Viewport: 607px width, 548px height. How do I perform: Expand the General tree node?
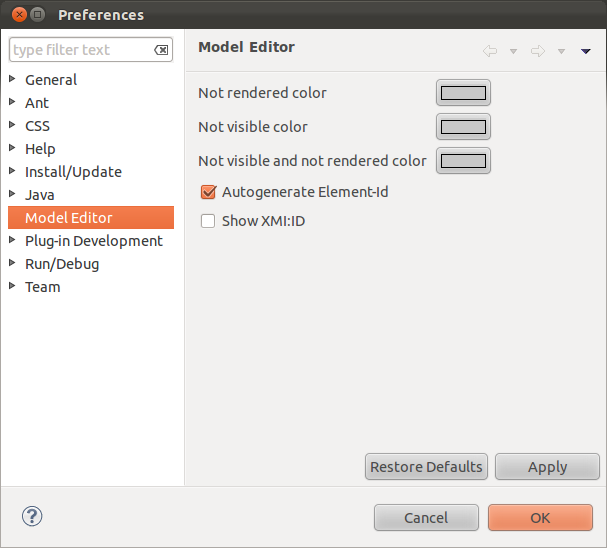coord(12,80)
